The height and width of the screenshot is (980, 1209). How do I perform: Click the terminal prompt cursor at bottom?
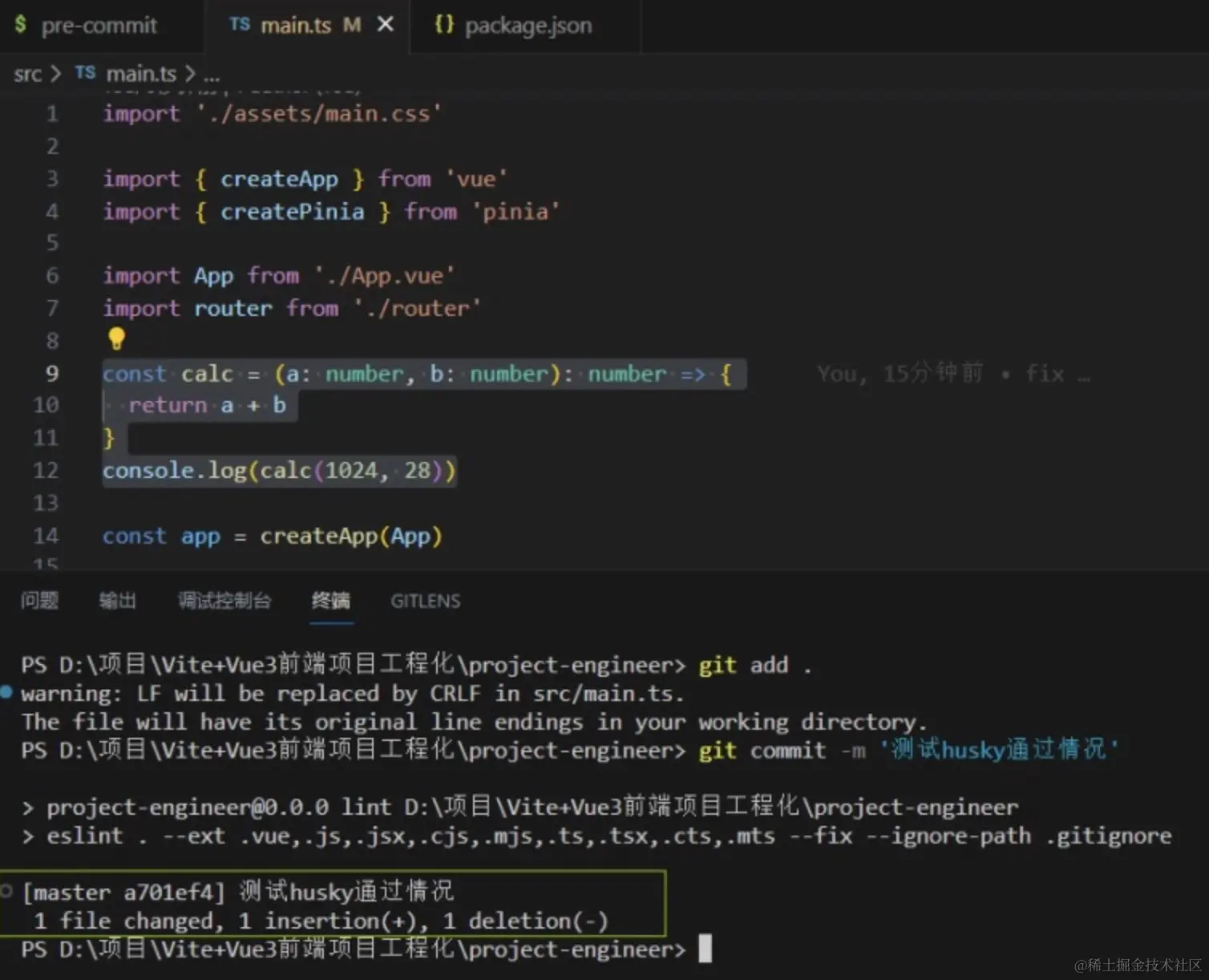[705, 949]
